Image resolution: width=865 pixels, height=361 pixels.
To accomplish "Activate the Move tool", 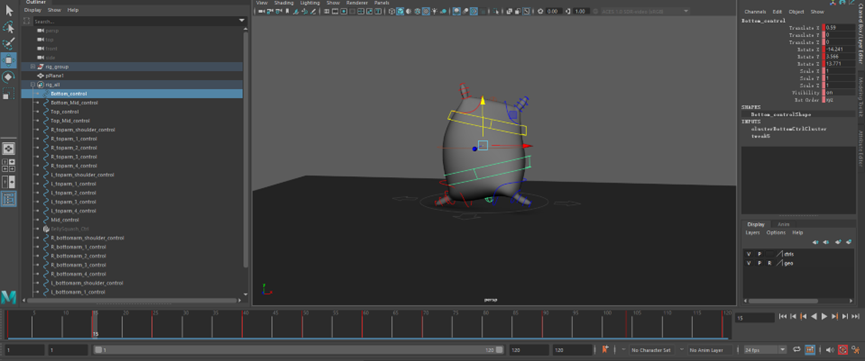I will (x=9, y=60).
